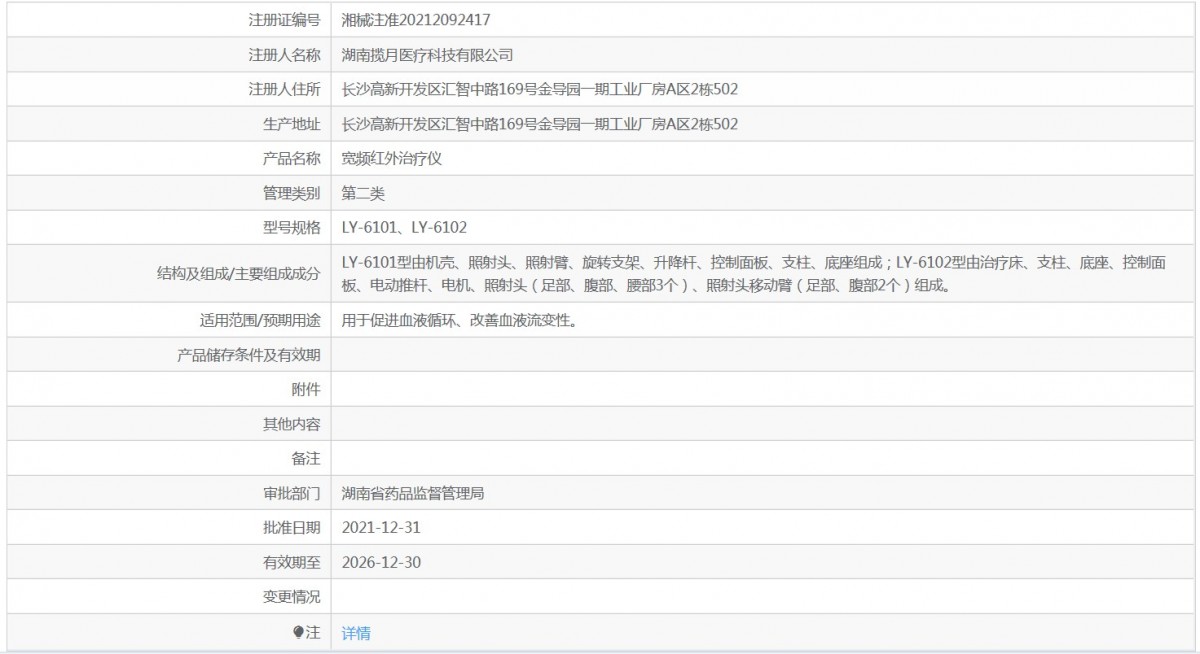Select the address text in the 注册人住所 row
The image size is (1200, 654).
point(540,89)
